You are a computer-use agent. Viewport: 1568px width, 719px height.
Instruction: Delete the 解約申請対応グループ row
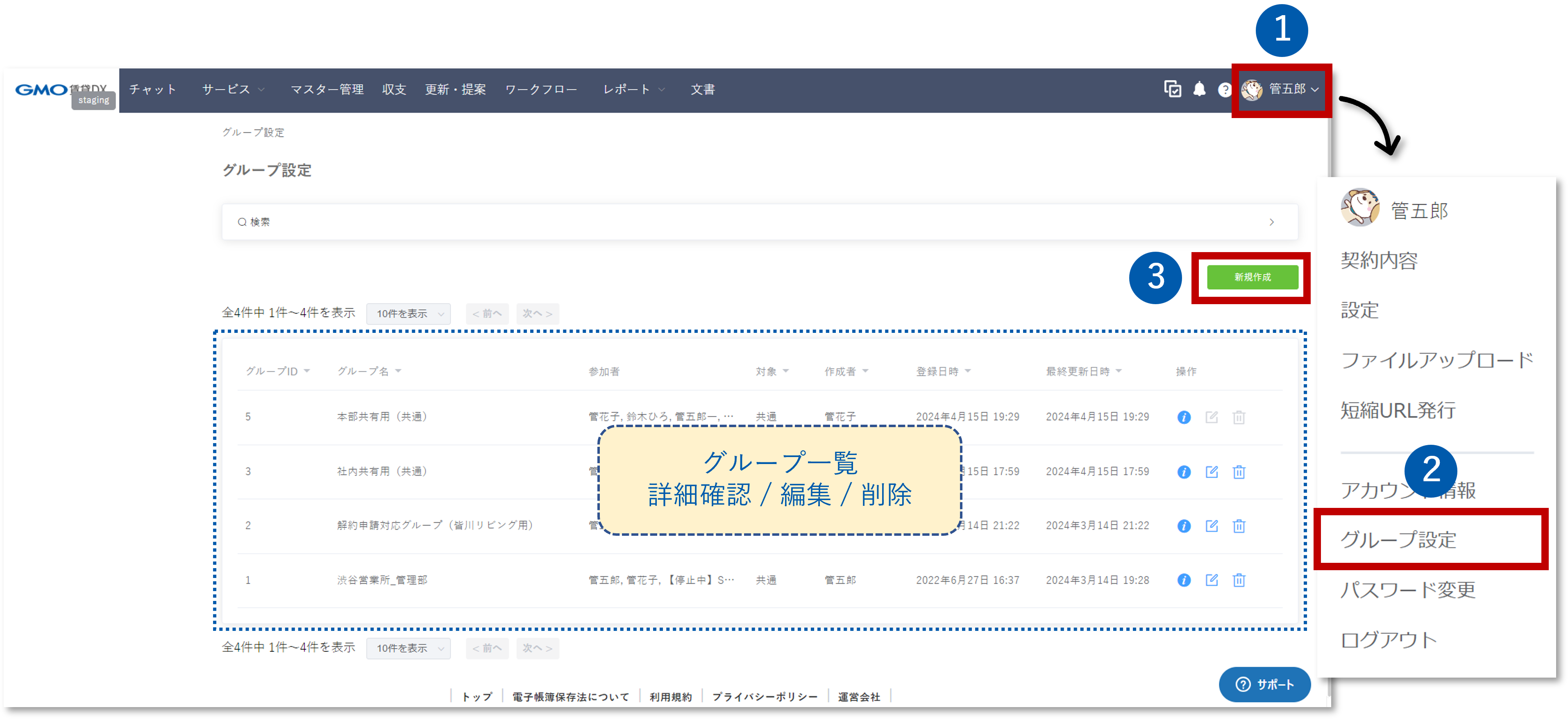click(1239, 526)
